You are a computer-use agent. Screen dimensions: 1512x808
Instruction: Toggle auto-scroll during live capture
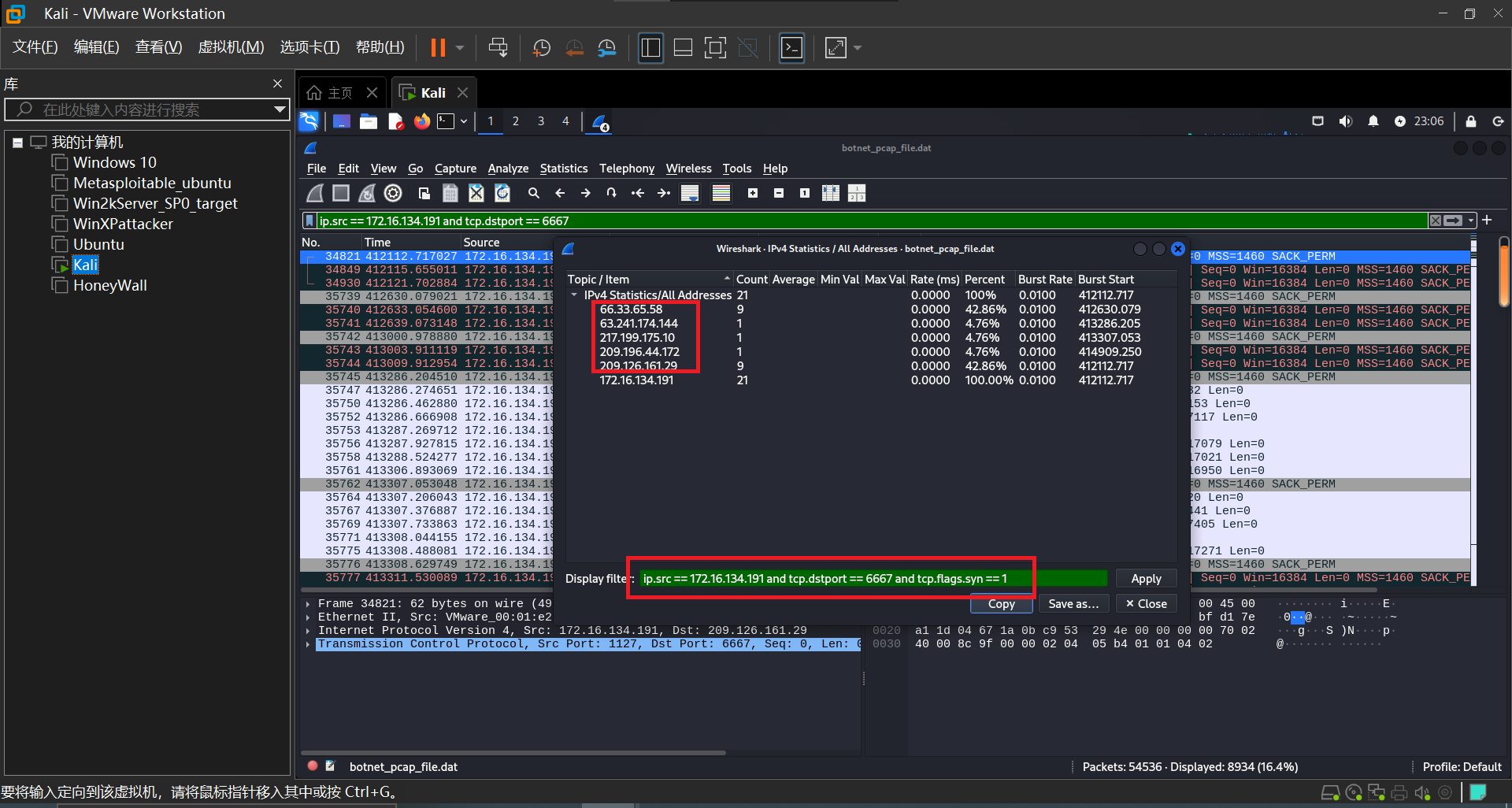pos(690,193)
